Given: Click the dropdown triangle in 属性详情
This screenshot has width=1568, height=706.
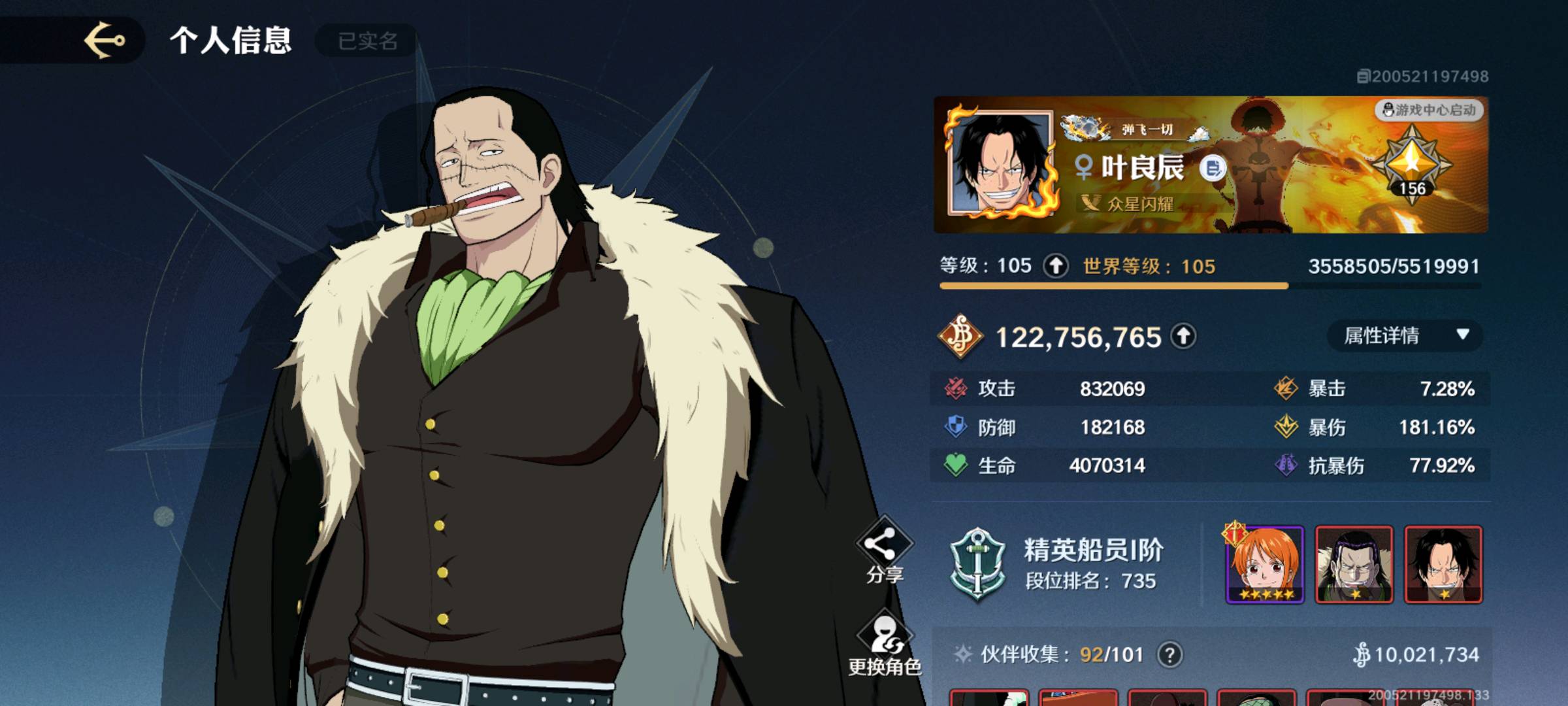Looking at the screenshot, I should click(x=1463, y=335).
